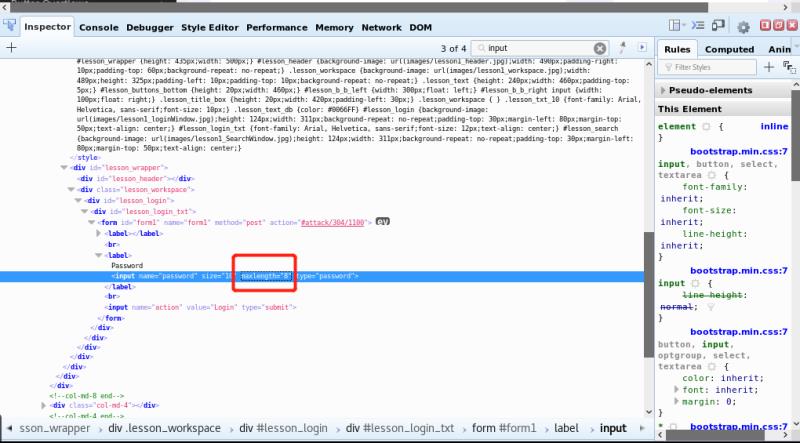Open the Network tab
The width and height of the screenshot is (800, 443).
click(x=382, y=28)
